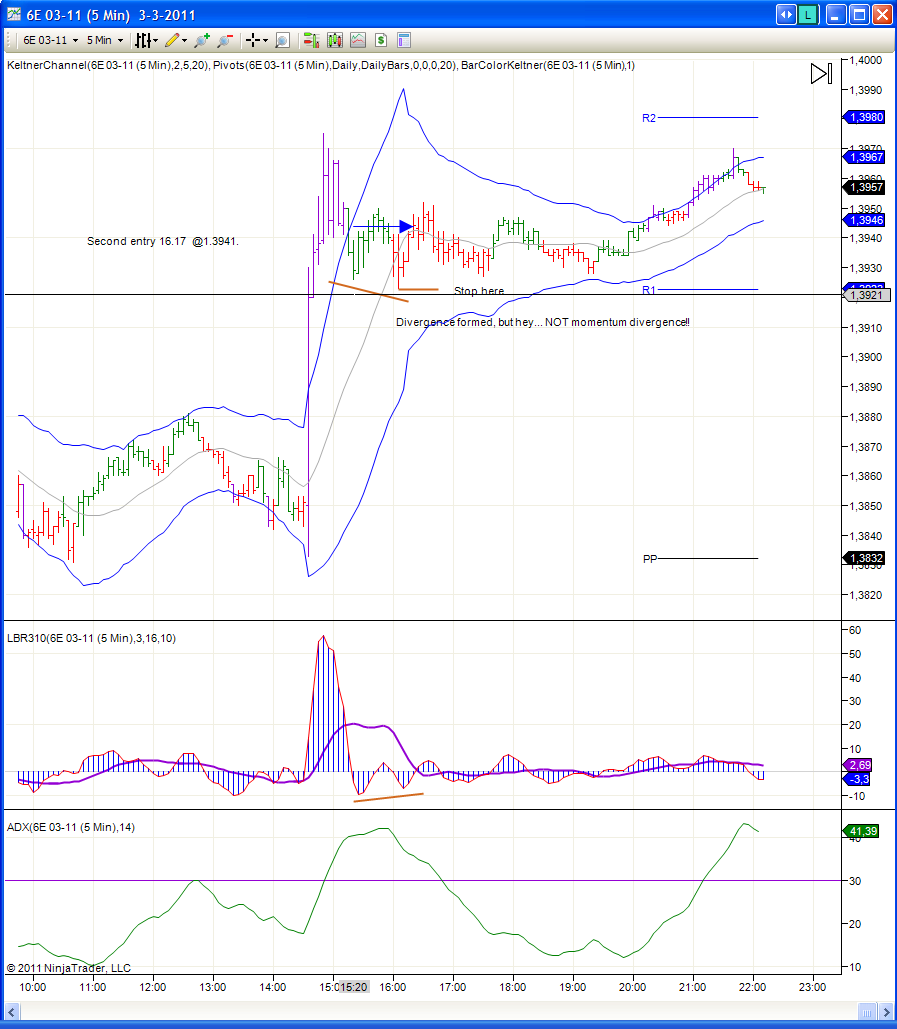Click the chart window icon in title bar
This screenshot has height=1029, width=897.
[x=14, y=14]
